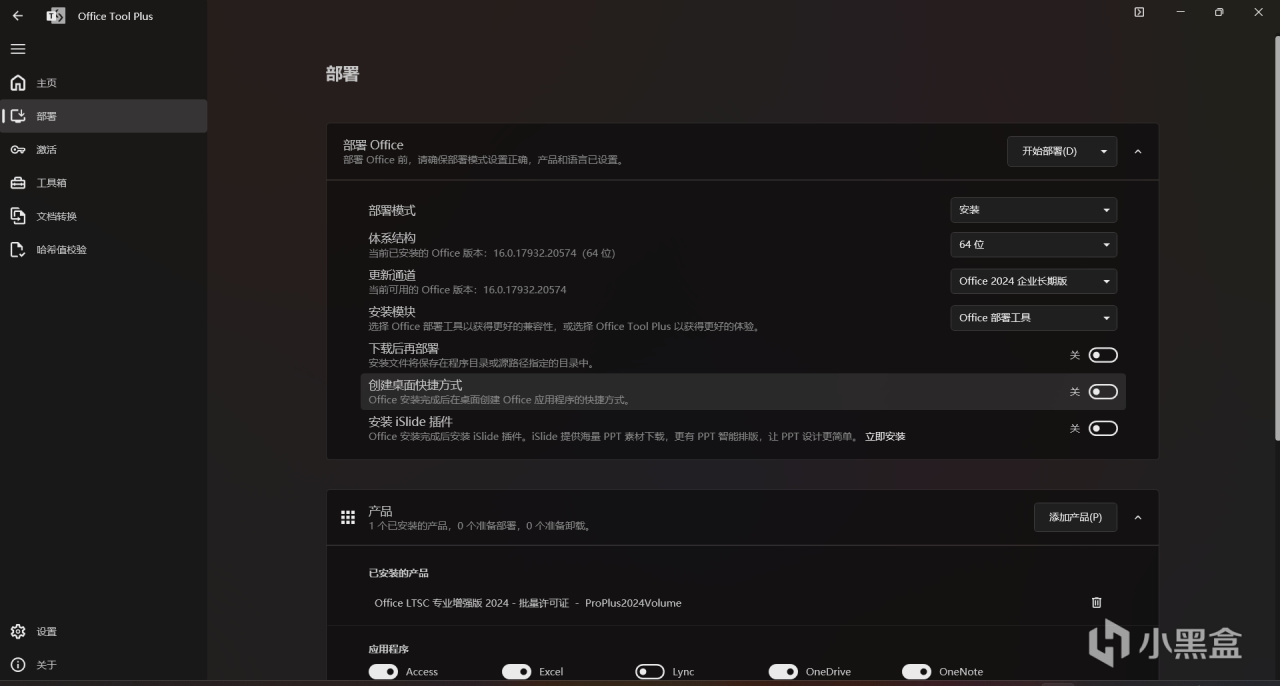Screen dimensions: 1280x686
Task: Open 设置 from the sidebar
Action: tap(104, 632)
